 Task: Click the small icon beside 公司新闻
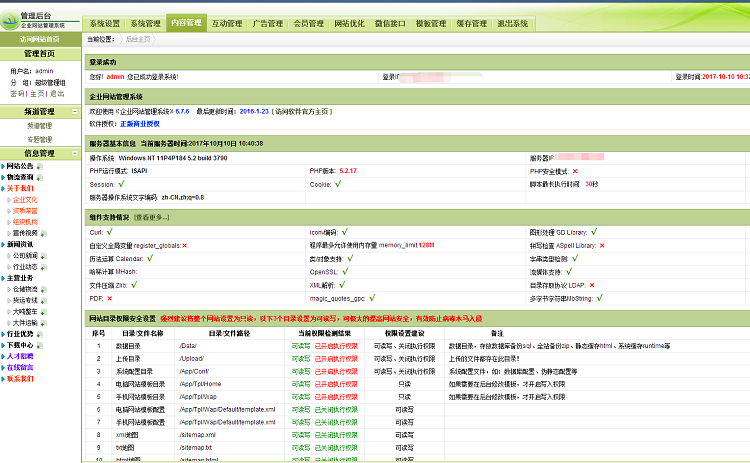point(42,255)
